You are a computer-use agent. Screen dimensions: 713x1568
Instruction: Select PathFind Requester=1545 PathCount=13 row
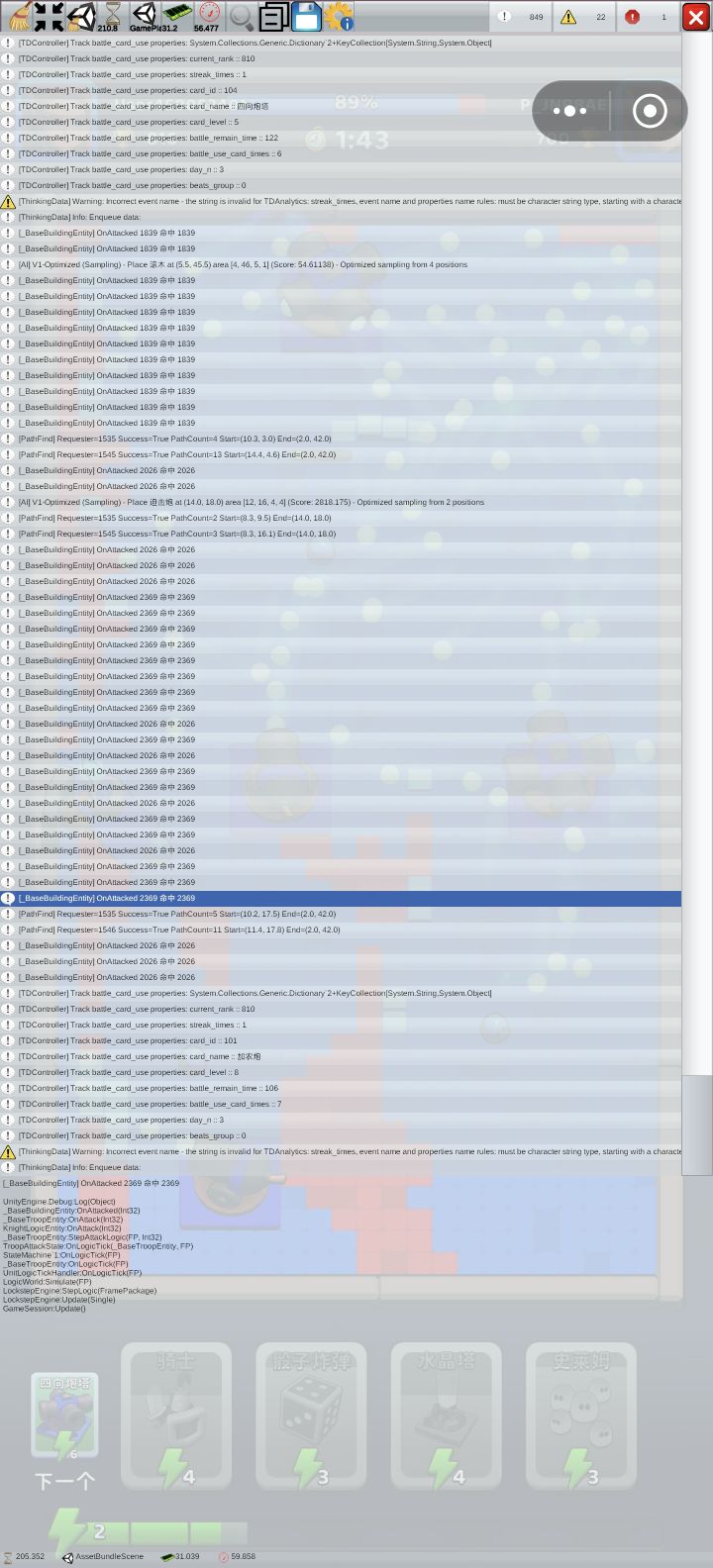coord(341,454)
